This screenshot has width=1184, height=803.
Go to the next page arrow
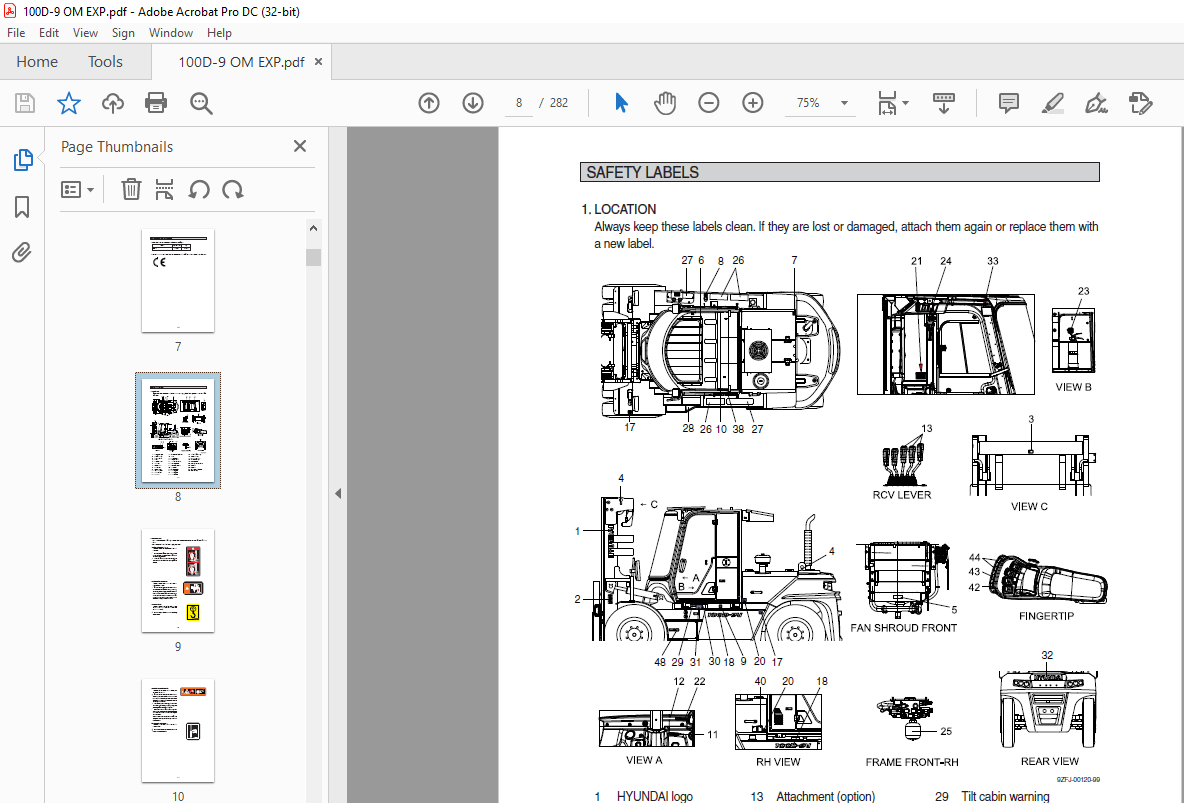473,103
